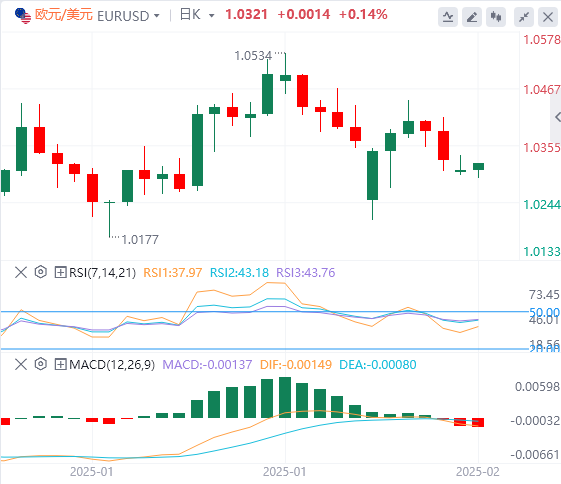
Task: Expand the RSI panel with plus box
Action: click(x=60, y=273)
